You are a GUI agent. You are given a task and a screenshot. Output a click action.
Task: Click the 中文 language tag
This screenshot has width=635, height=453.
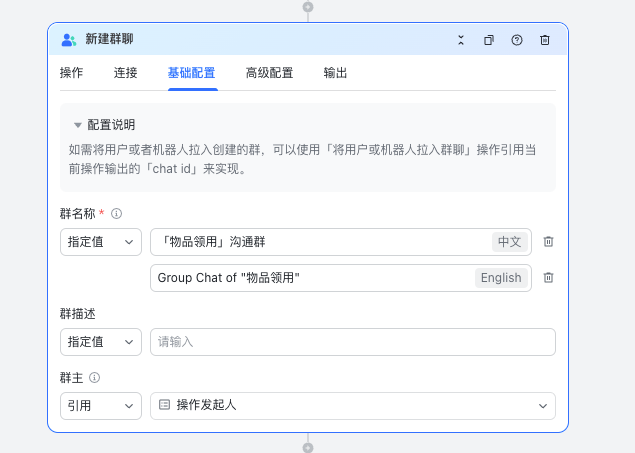click(x=509, y=242)
